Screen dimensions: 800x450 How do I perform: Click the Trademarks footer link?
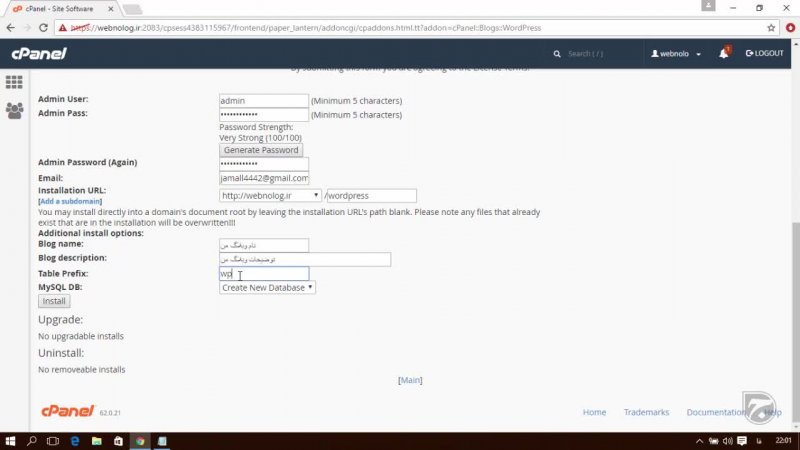(x=646, y=412)
